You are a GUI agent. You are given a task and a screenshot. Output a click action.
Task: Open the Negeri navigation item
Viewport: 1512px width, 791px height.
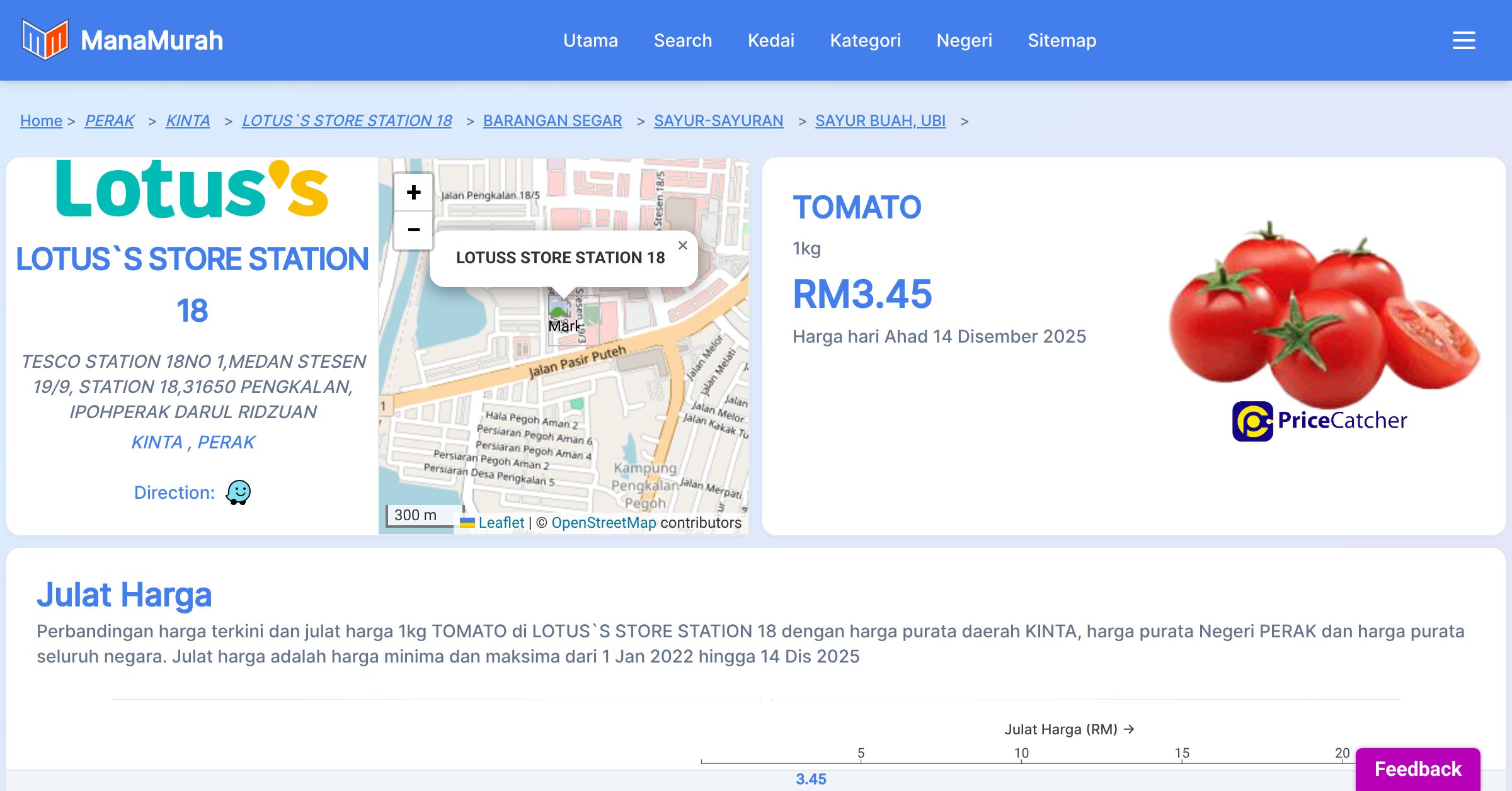(964, 40)
